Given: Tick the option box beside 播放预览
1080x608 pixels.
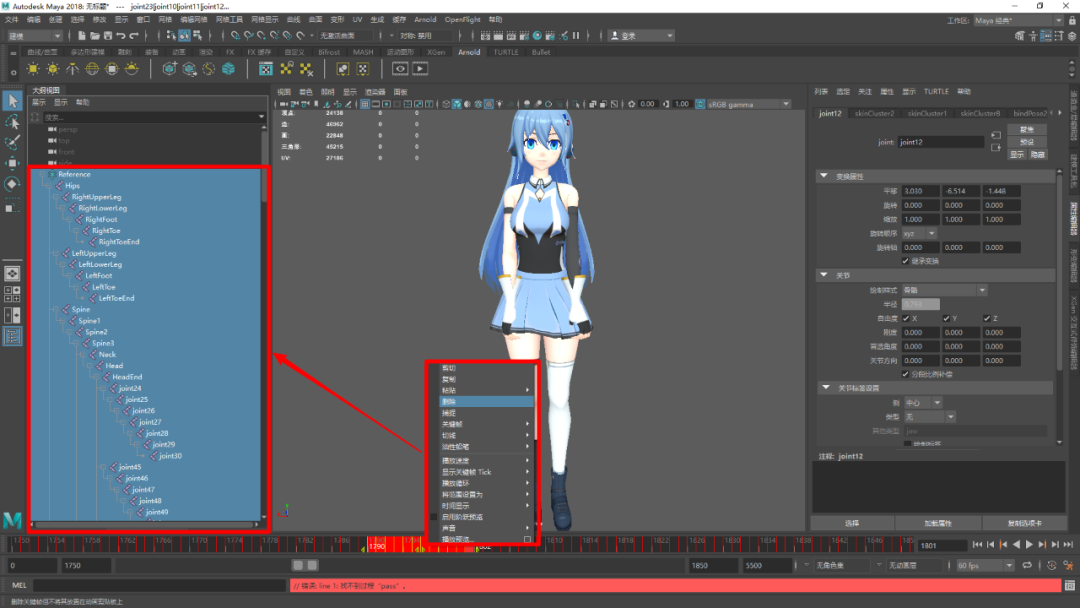Looking at the screenshot, I should pyautogui.click(x=527, y=539).
